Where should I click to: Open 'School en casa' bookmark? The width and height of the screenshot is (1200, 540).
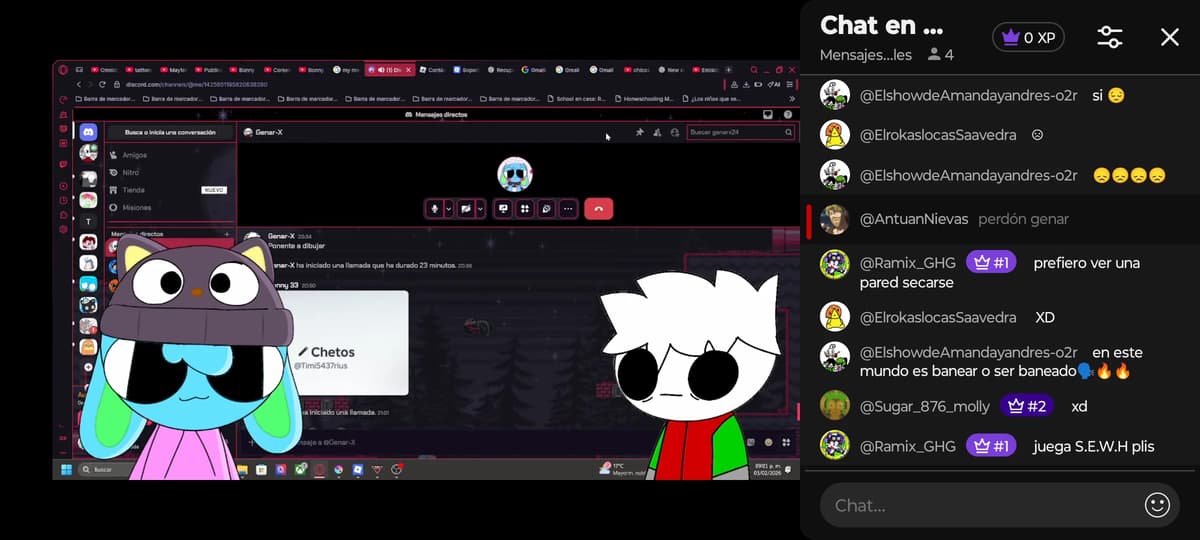coord(576,99)
